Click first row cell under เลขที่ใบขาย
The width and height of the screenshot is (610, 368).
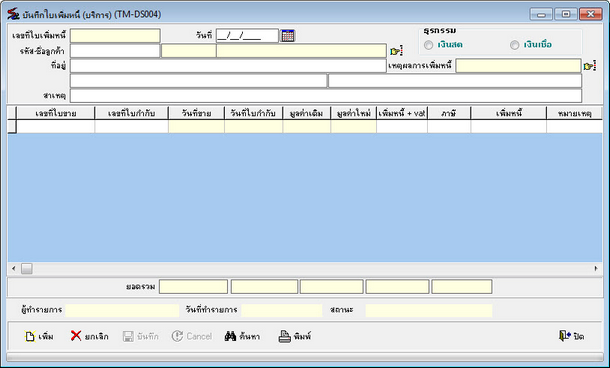[56, 126]
